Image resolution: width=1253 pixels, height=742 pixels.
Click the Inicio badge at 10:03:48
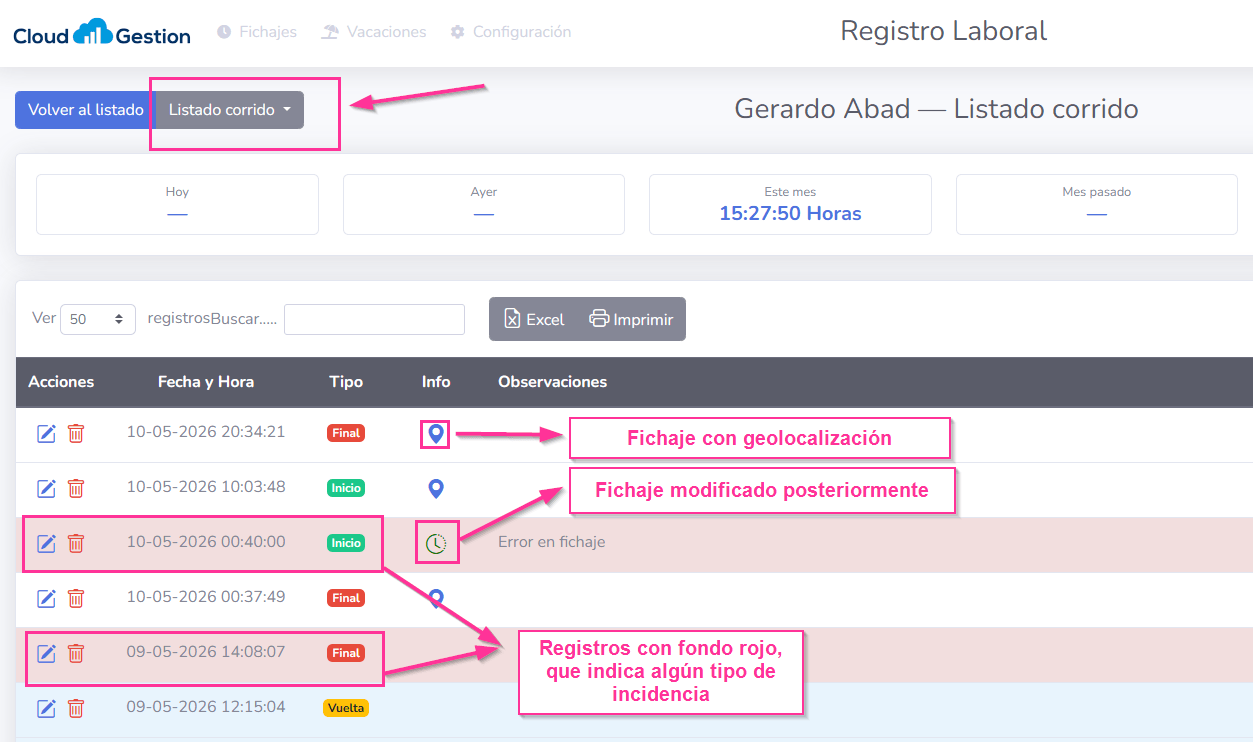(x=346, y=488)
